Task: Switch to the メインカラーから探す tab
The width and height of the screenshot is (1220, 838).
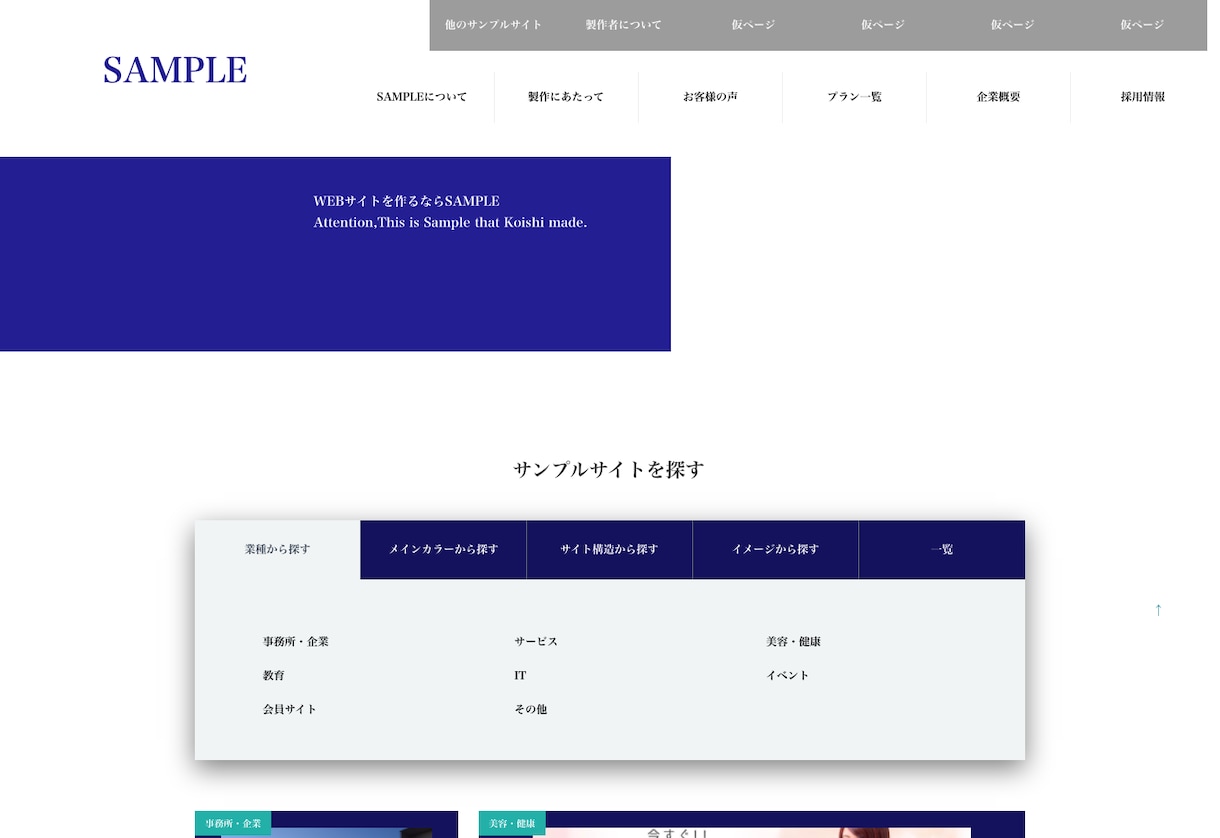Action: [443, 549]
